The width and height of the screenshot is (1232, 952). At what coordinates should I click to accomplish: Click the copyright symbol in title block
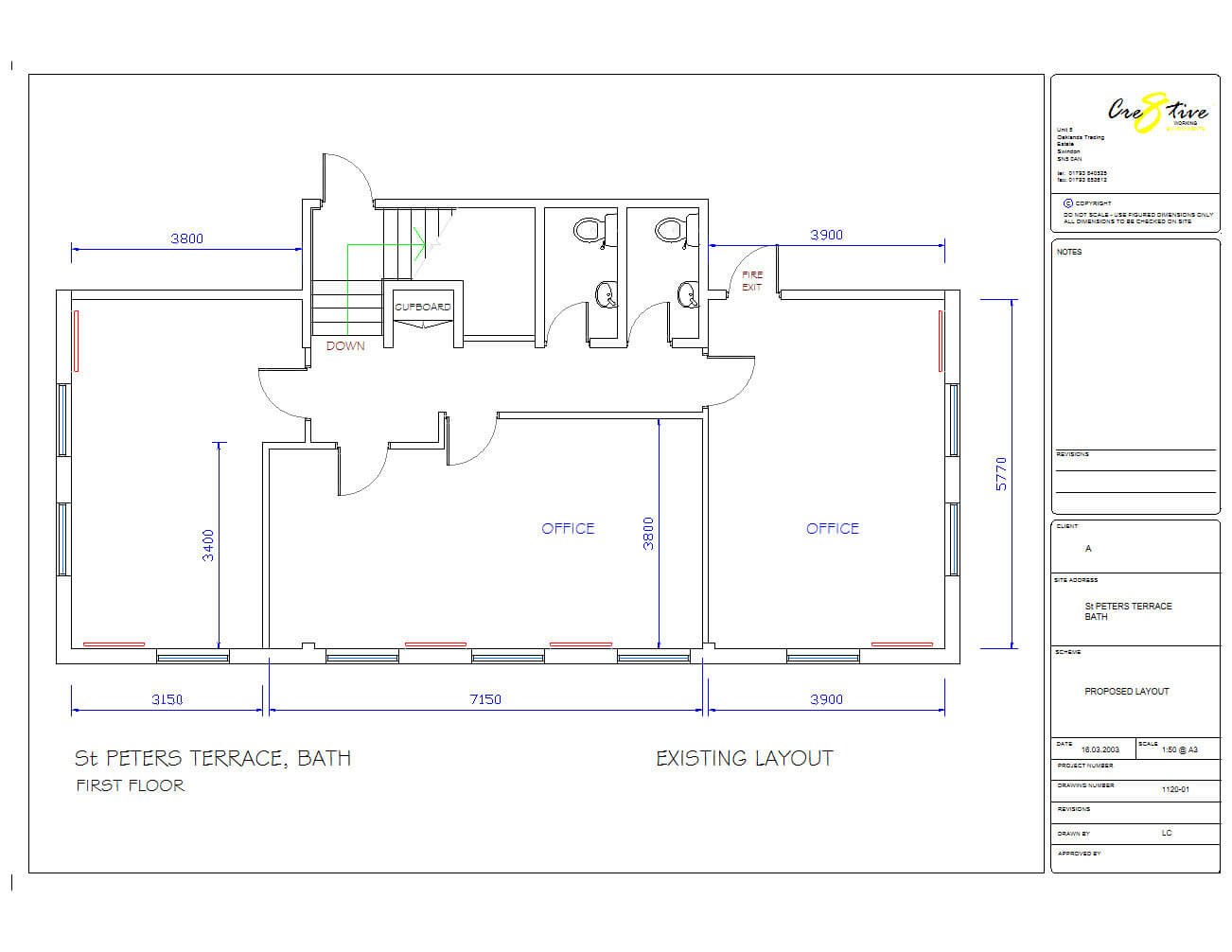click(x=1067, y=203)
